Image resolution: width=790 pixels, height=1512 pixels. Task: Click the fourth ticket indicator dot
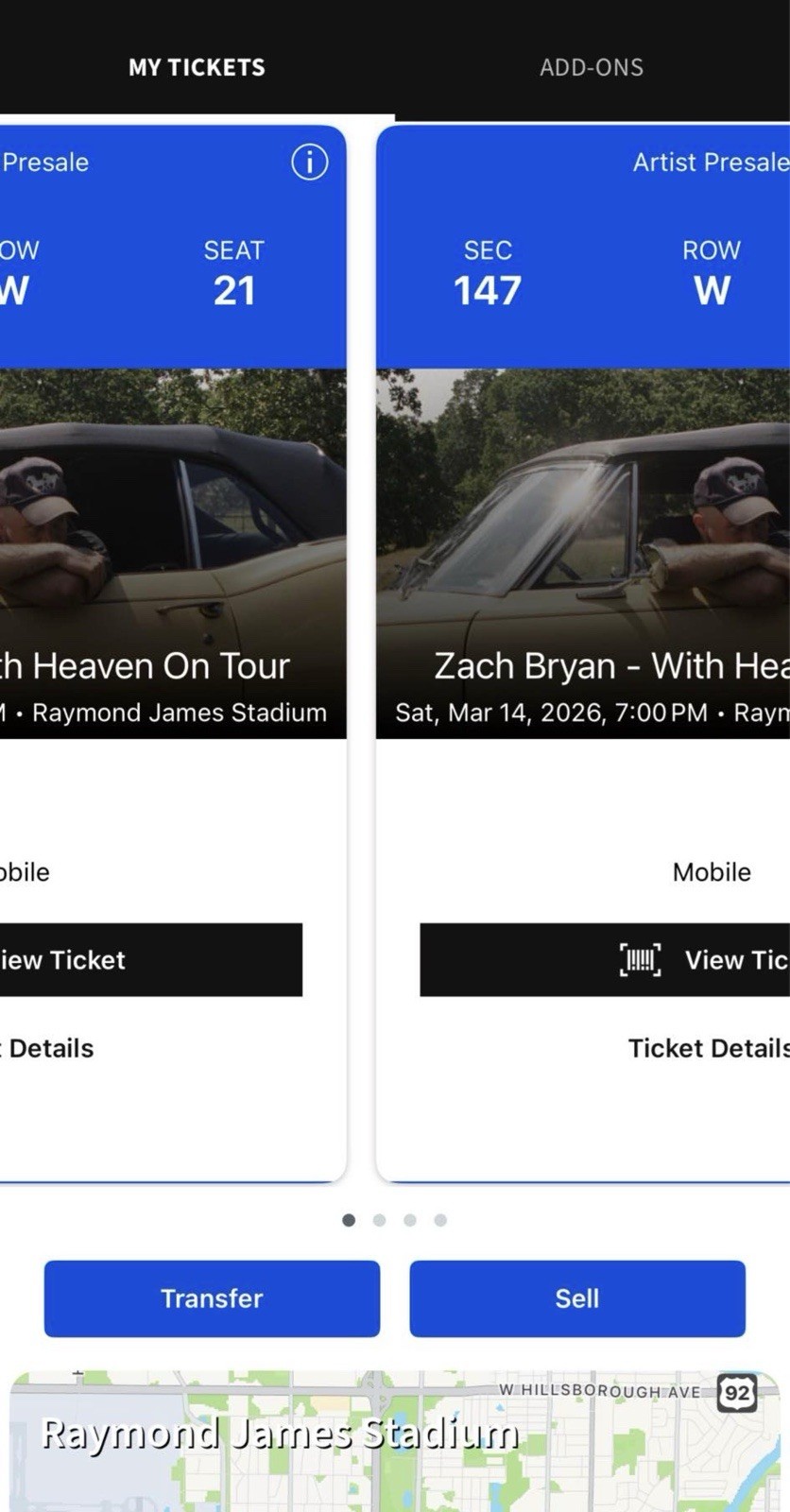point(440,1220)
